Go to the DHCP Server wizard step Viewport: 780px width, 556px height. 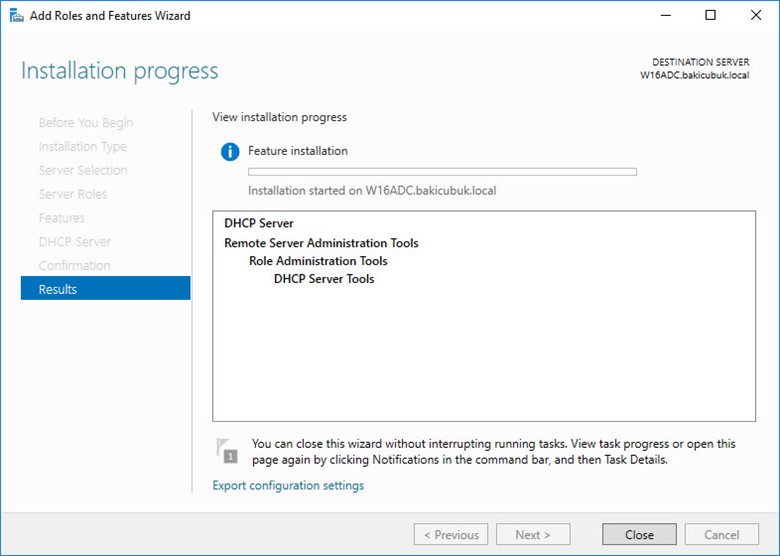[x=74, y=242]
